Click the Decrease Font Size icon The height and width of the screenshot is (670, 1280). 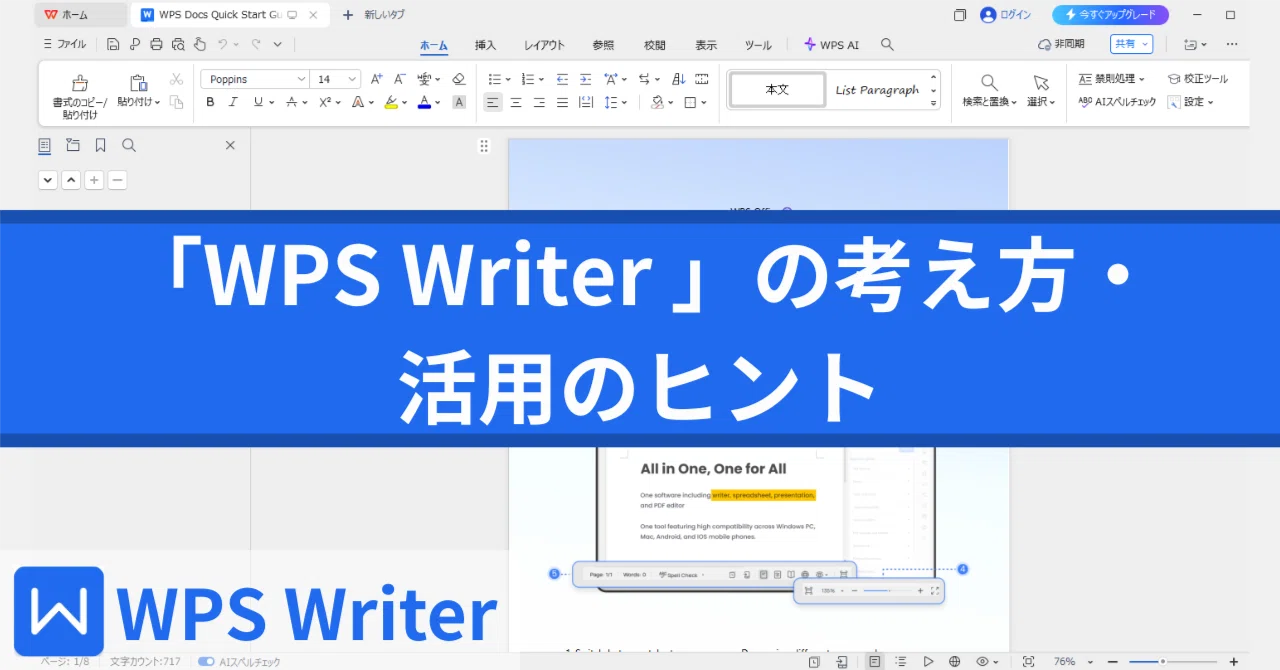tap(399, 79)
